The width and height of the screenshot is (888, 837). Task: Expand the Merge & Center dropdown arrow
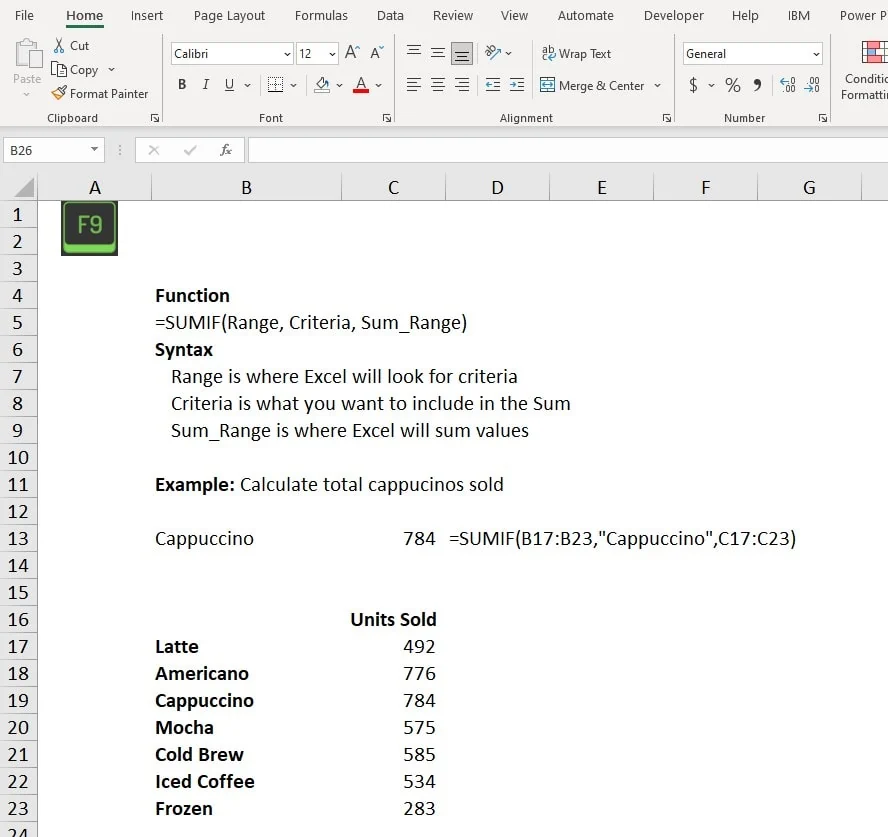coord(657,86)
